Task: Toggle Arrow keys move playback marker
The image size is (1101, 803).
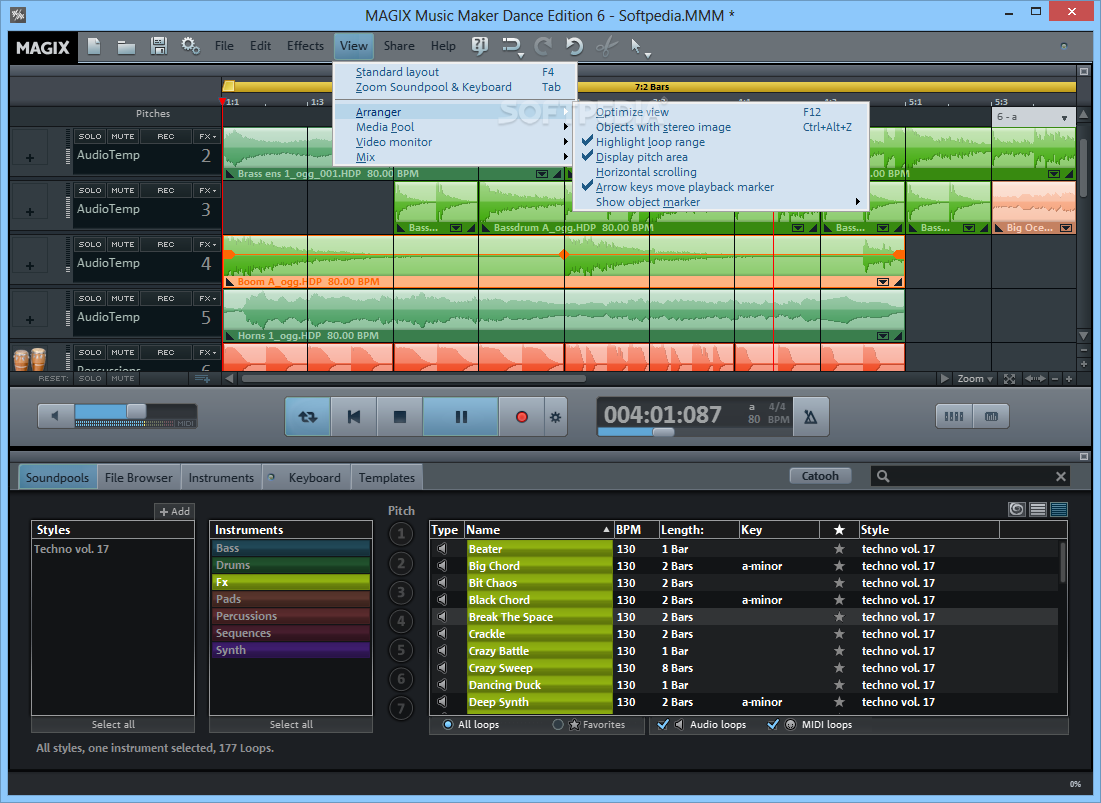Action: coord(685,187)
